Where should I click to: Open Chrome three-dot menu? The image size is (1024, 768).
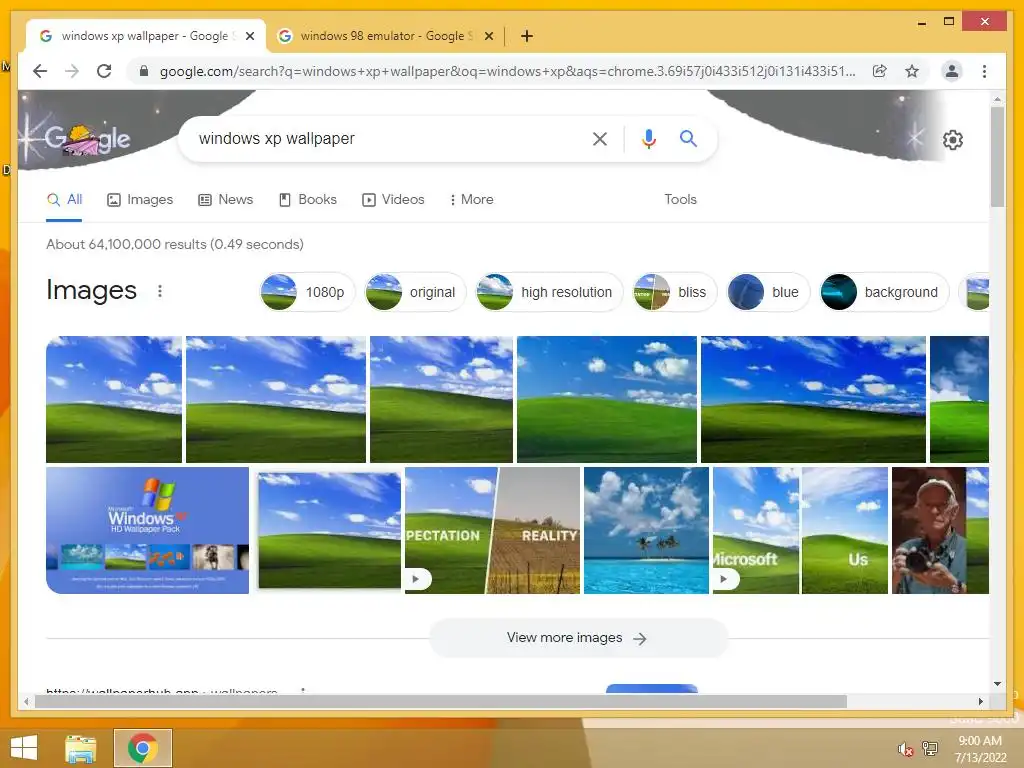pos(984,71)
